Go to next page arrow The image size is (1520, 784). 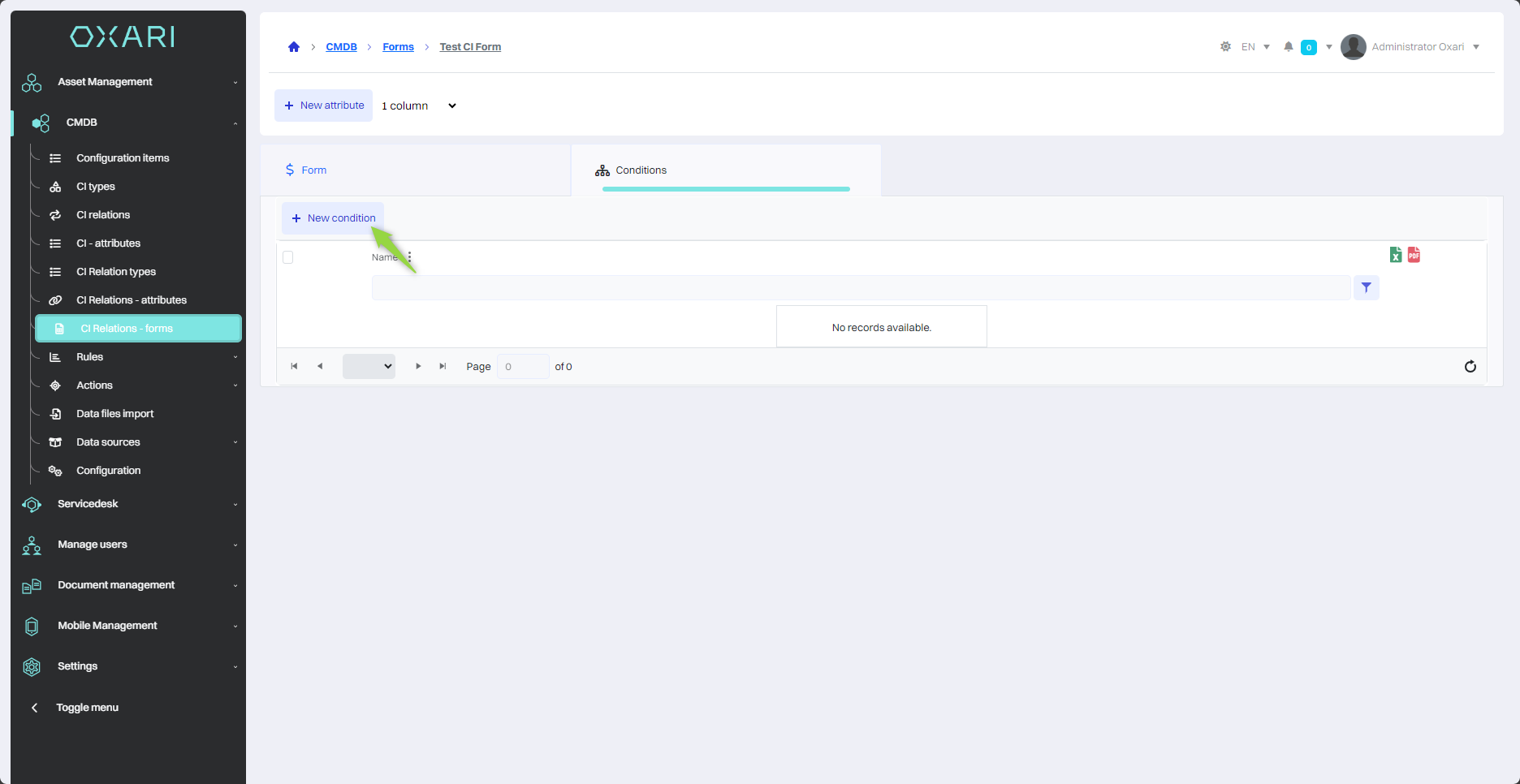click(x=418, y=367)
